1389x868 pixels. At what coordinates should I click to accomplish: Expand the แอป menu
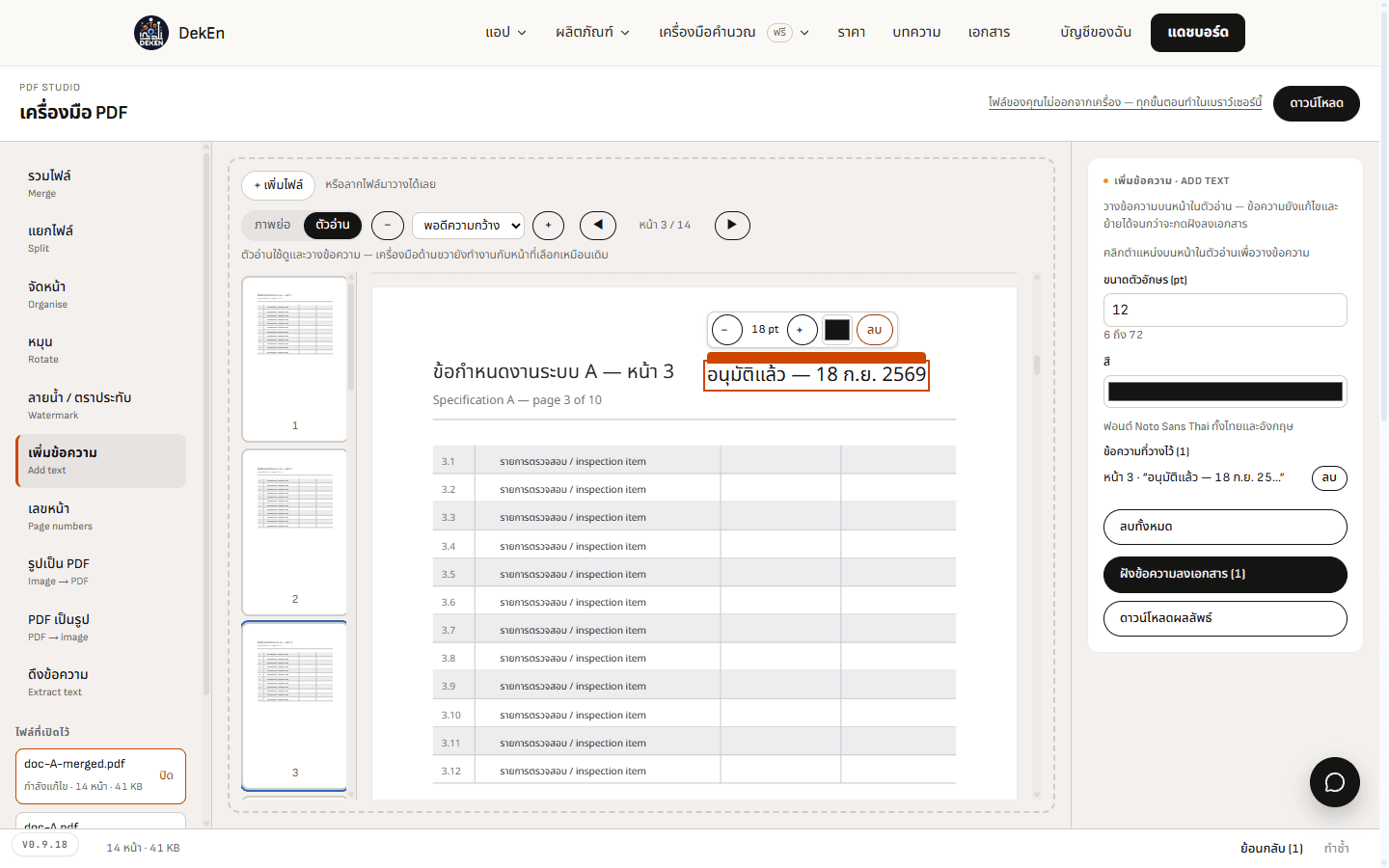point(506,33)
